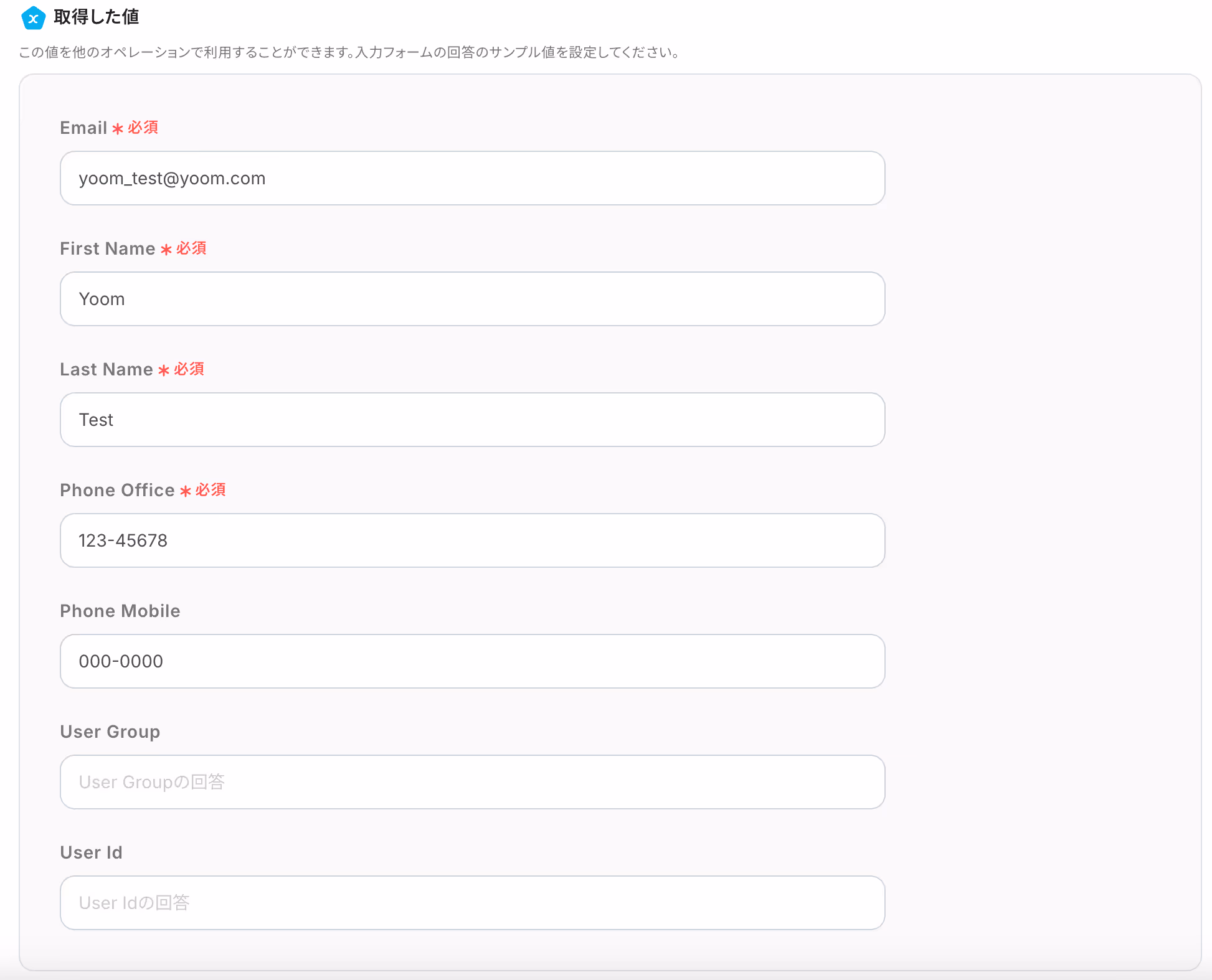Screen dimensions: 1212x980
Task: Click the description text about sample values
Action: pyautogui.click(x=349, y=52)
